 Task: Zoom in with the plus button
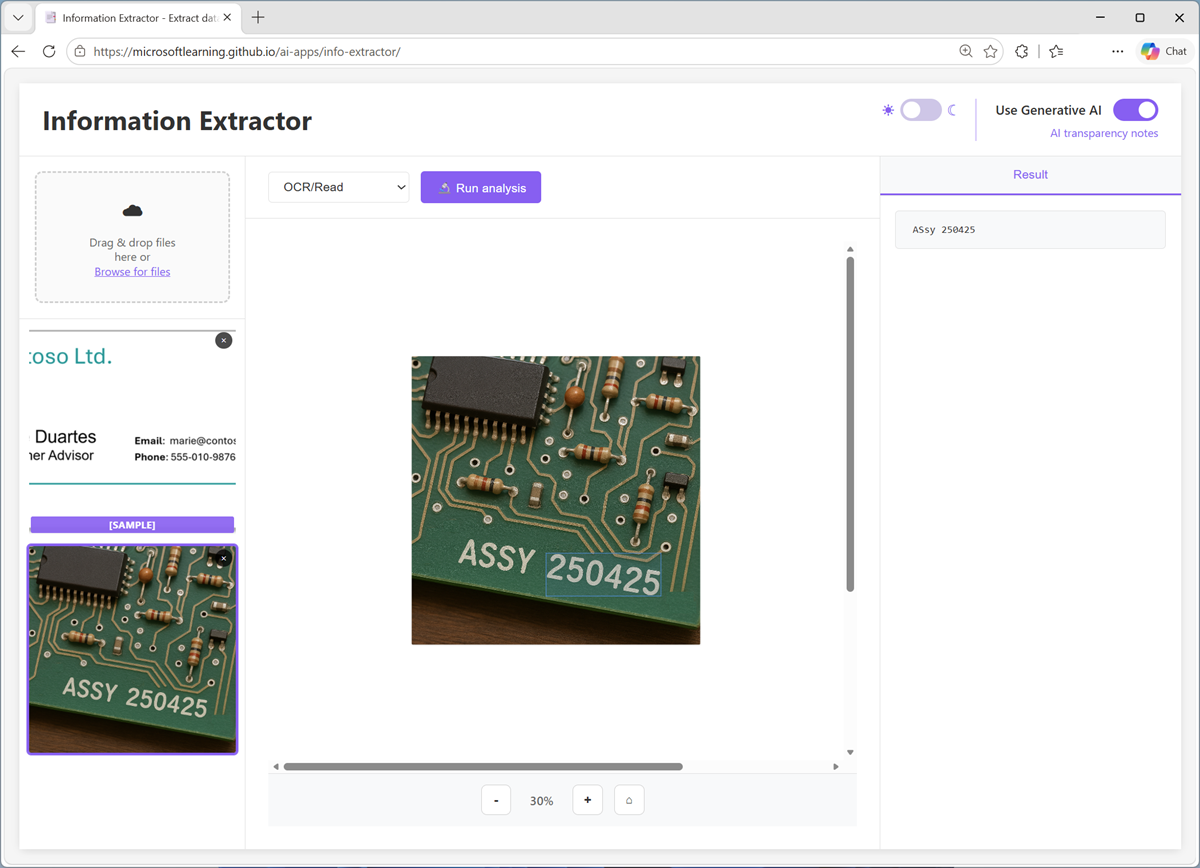click(587, 800)
